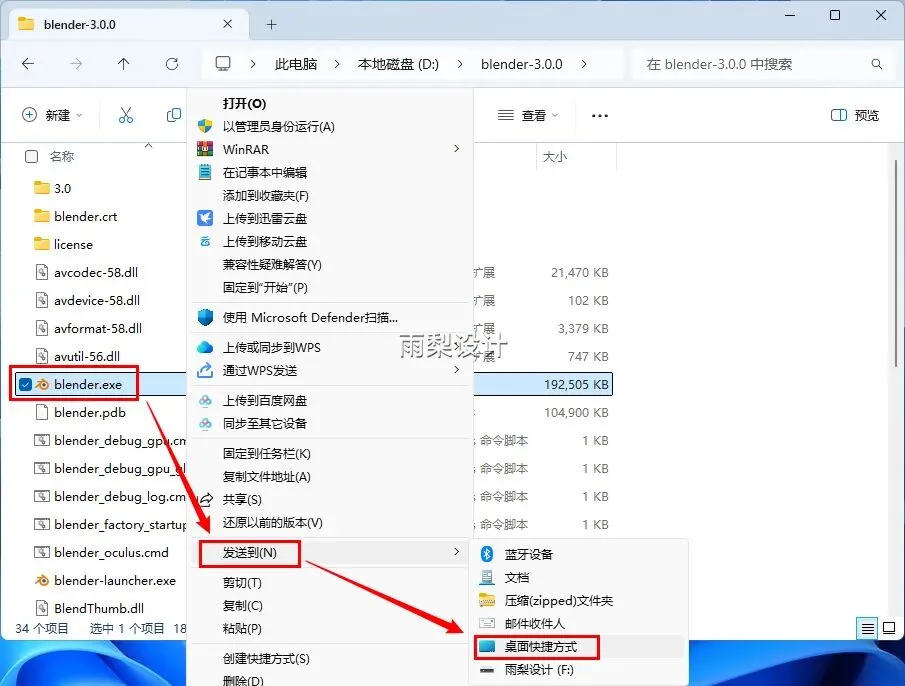
Task: Refresh the current folder view
Action: (x=171, y=64)
